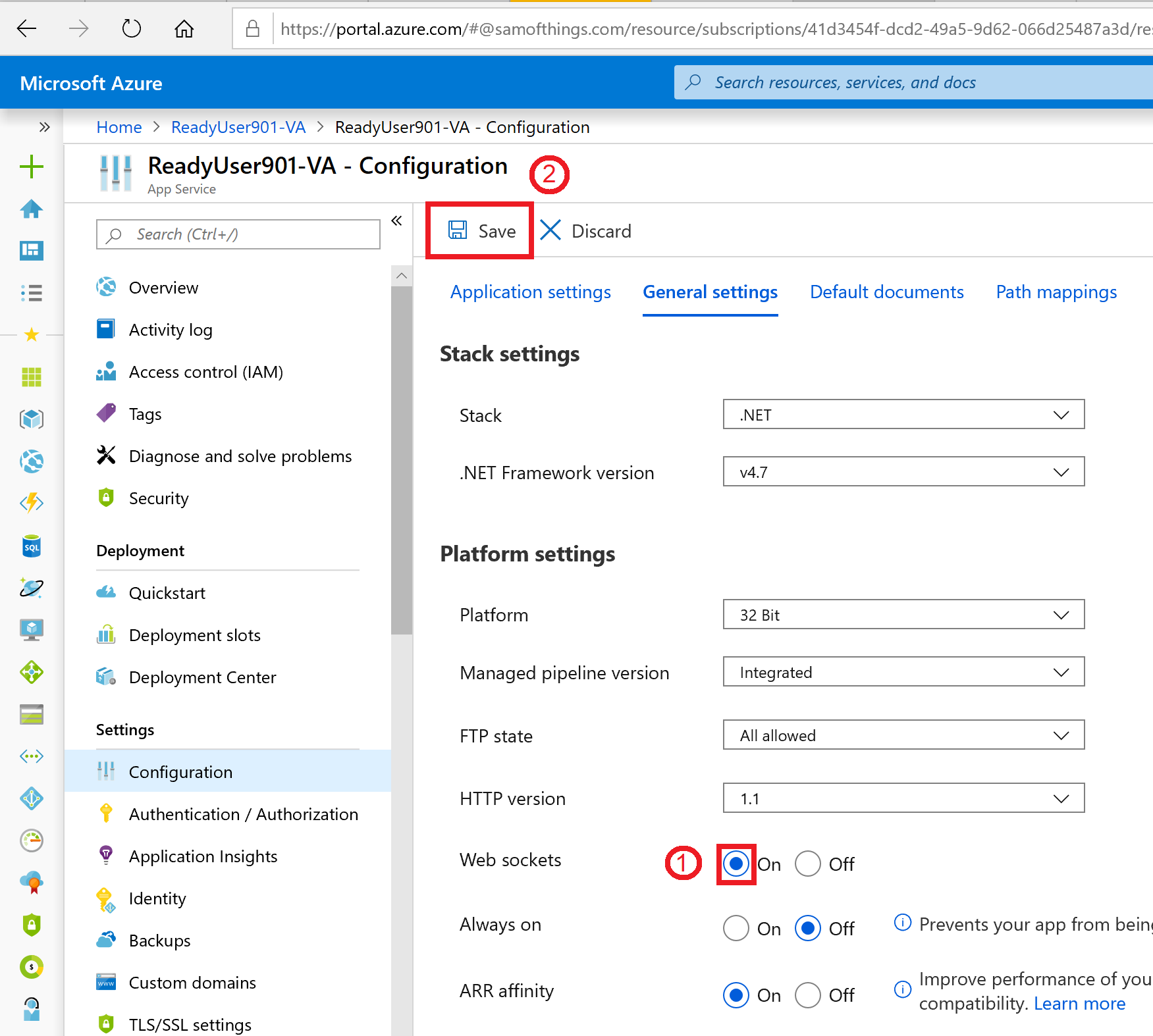Click the browser back arrow
Image resolution: width=1153 pixels, height=1036 pixels.
click(x=26, y=28)
